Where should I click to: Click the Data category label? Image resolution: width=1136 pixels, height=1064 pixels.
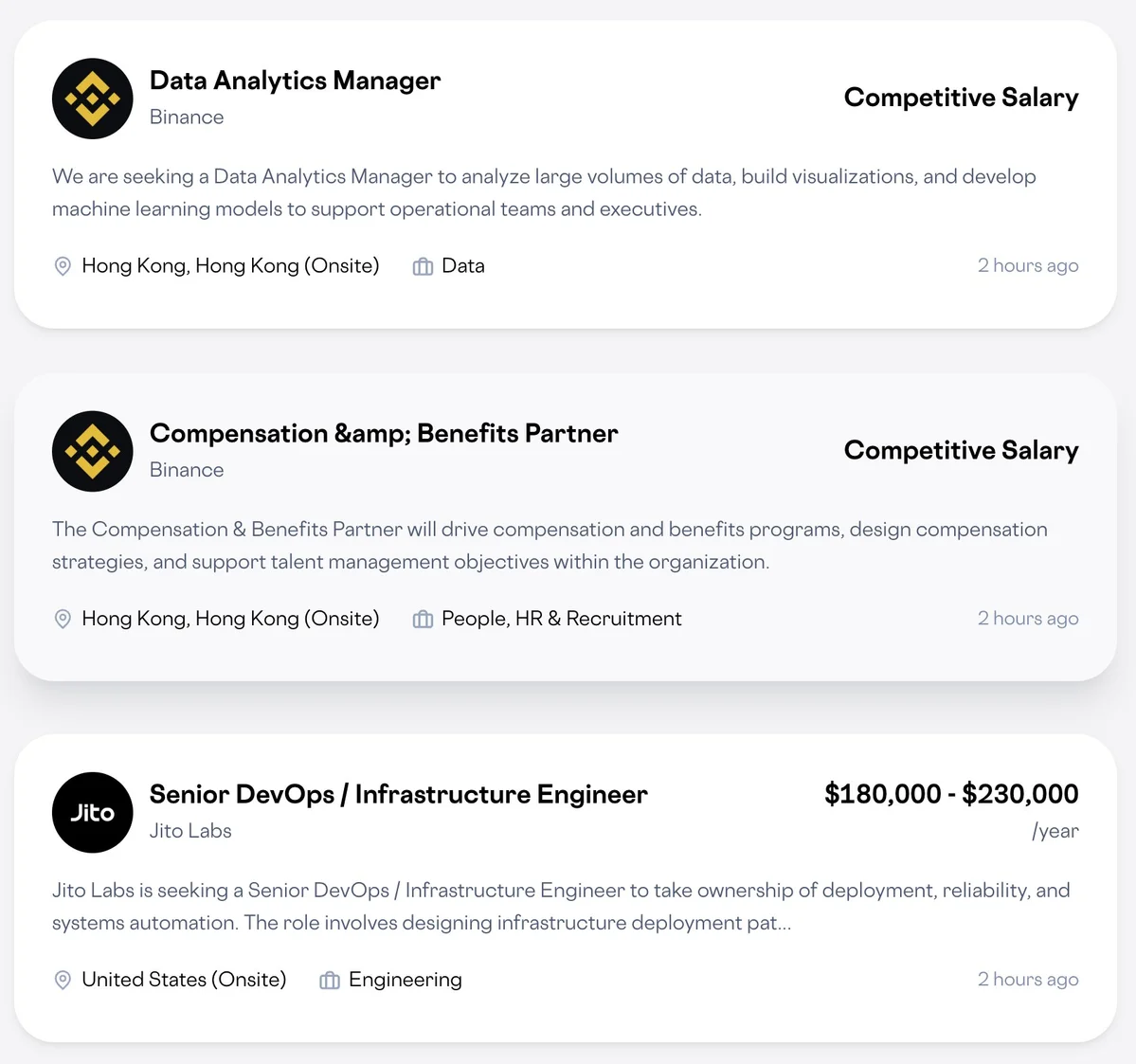(462, 266)
